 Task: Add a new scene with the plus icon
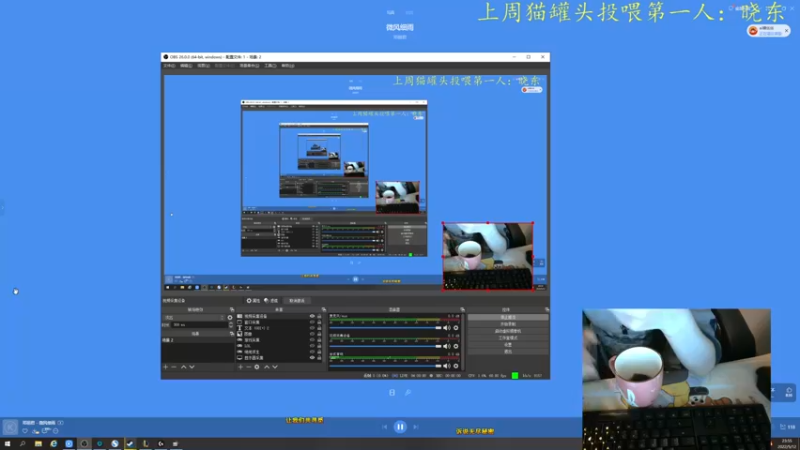[x=165, y=367]
